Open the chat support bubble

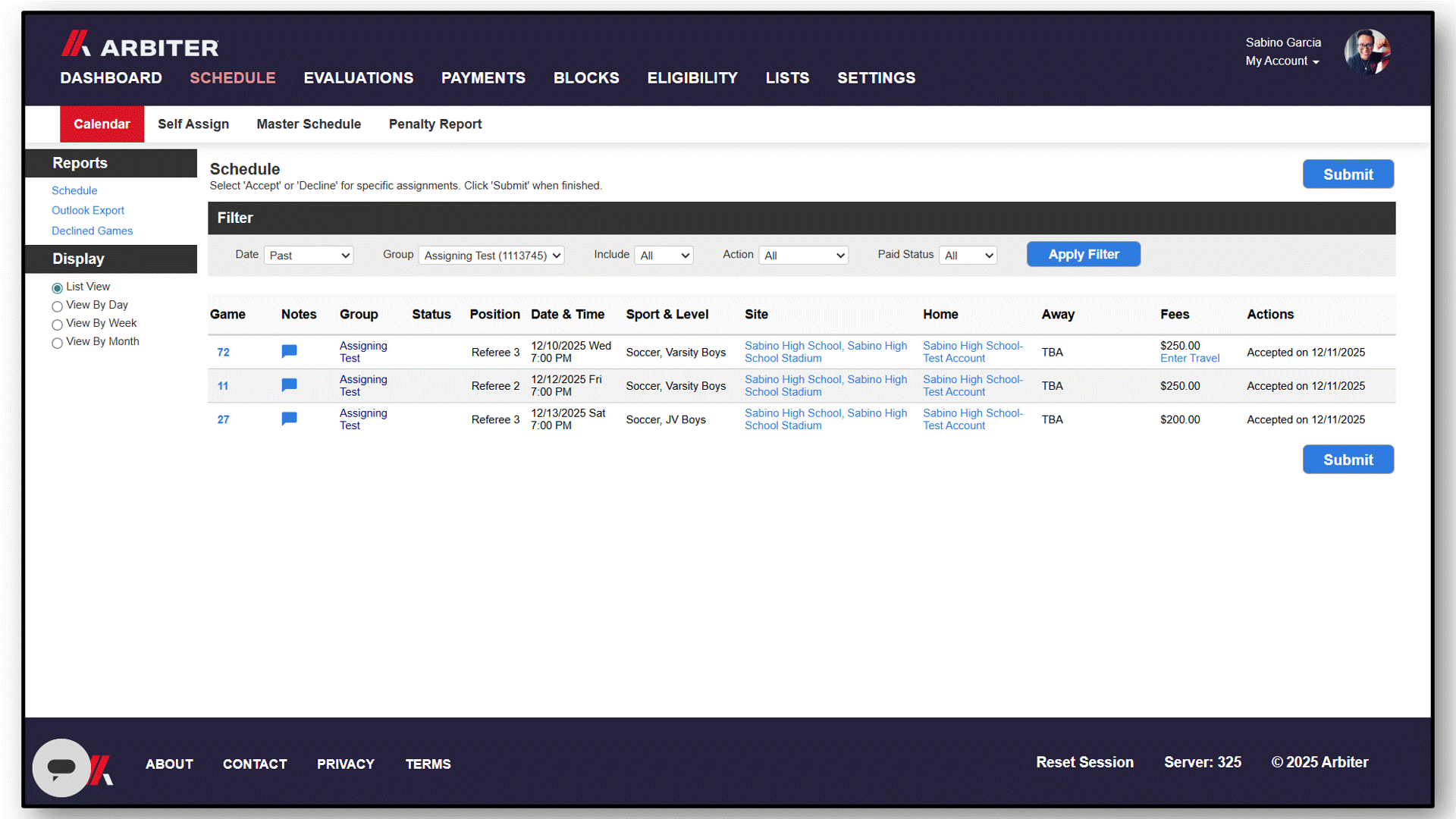(x=61, y=767)
